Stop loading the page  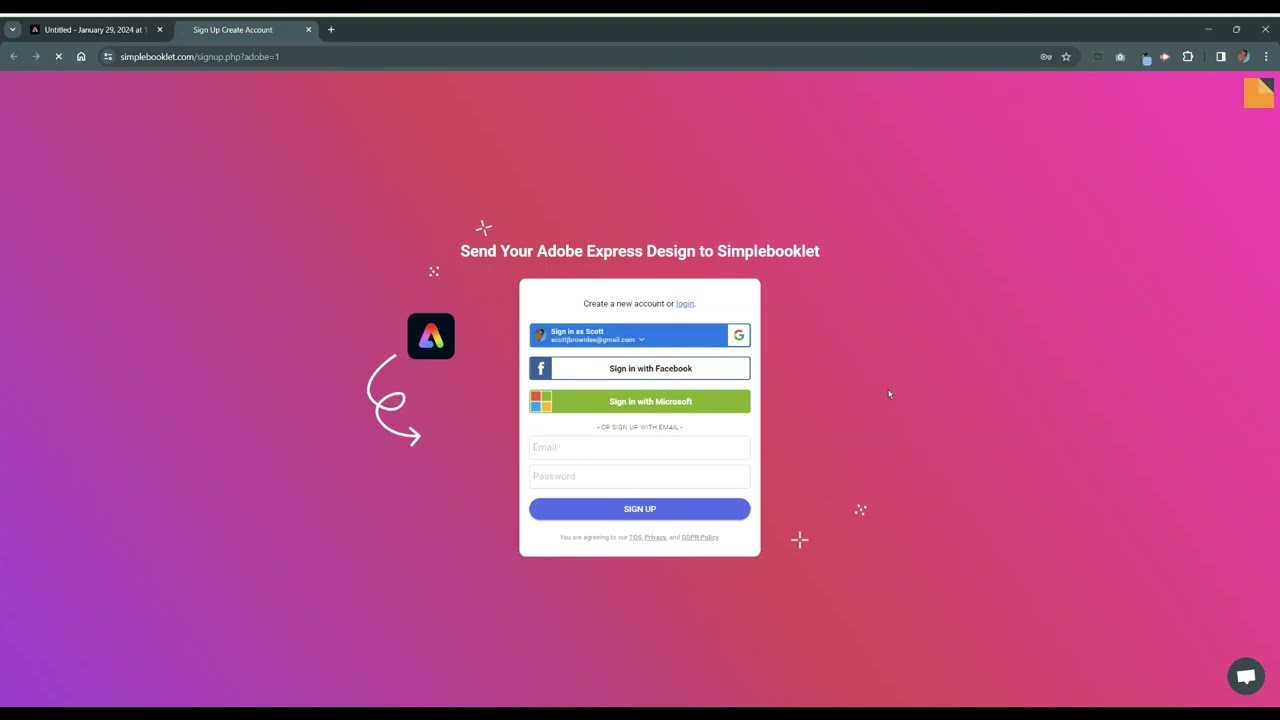coord(58,57)
